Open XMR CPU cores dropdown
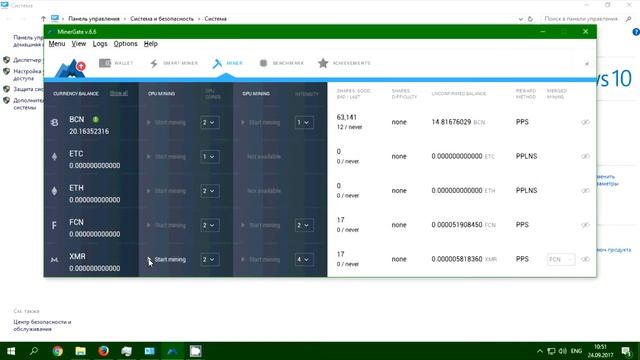The width and height of the screenshot is (640, 360). pyautogui.click(x=209, y=260)
